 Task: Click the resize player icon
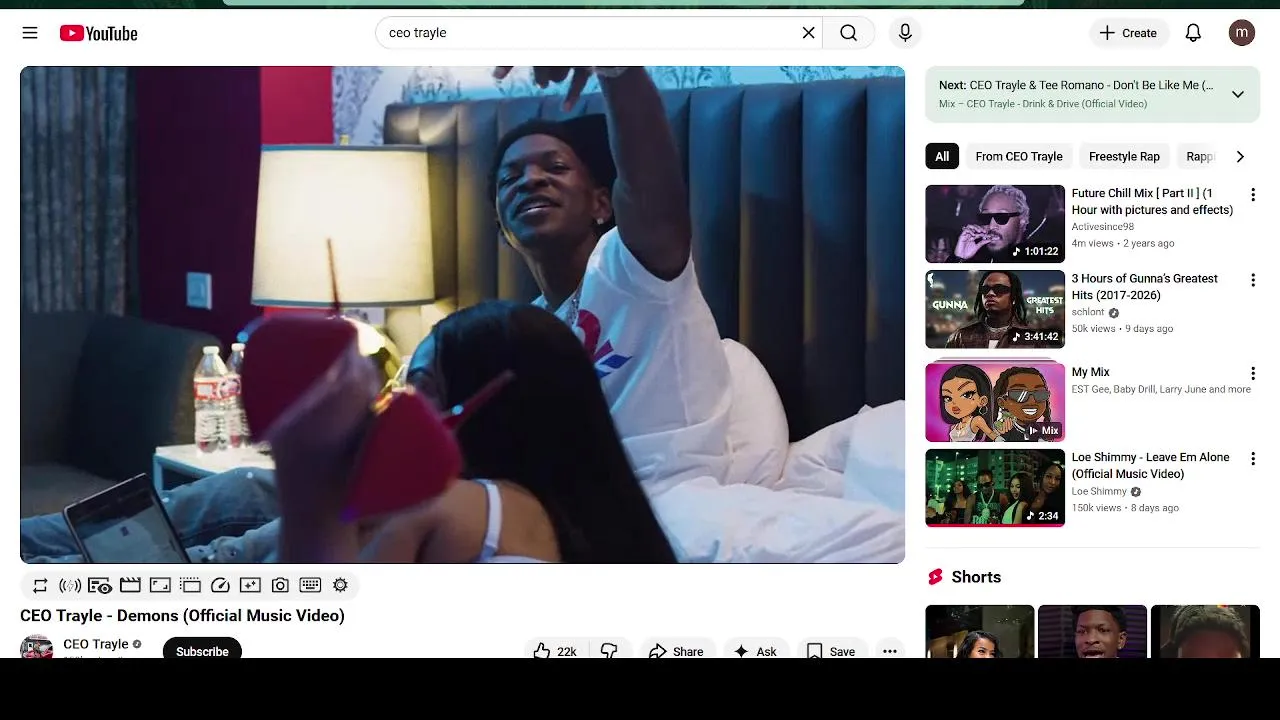coord(160,585)
